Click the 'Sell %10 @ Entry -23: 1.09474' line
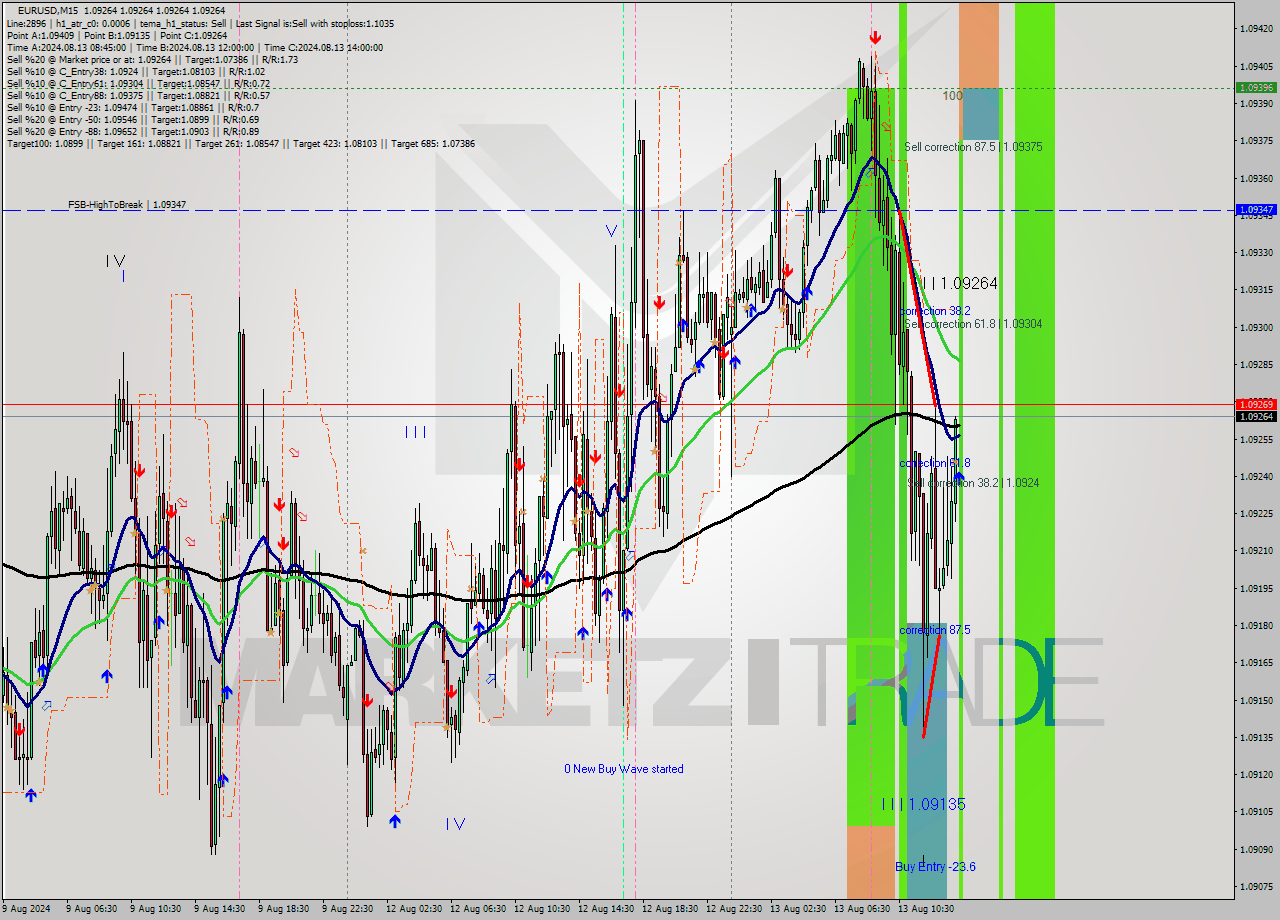The width and height of the screenshot is (1280, 920). click(133, 107)
